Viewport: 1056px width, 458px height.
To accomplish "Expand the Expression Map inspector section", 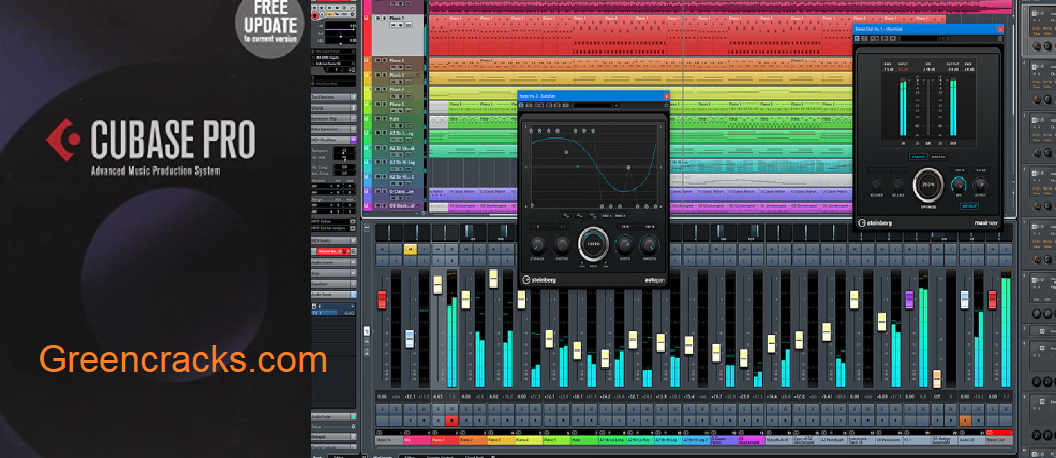I will pos(333,119).
